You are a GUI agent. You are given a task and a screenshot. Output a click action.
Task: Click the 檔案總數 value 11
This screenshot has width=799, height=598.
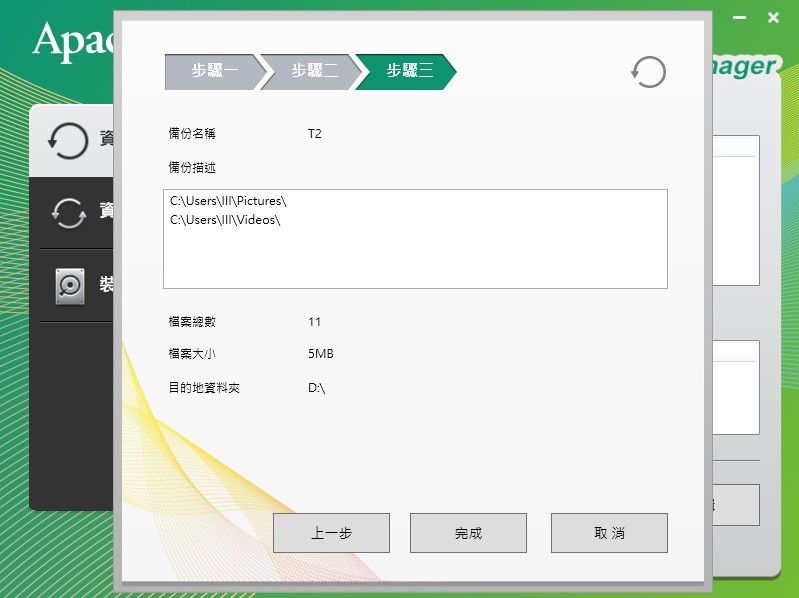pos(314,322)
